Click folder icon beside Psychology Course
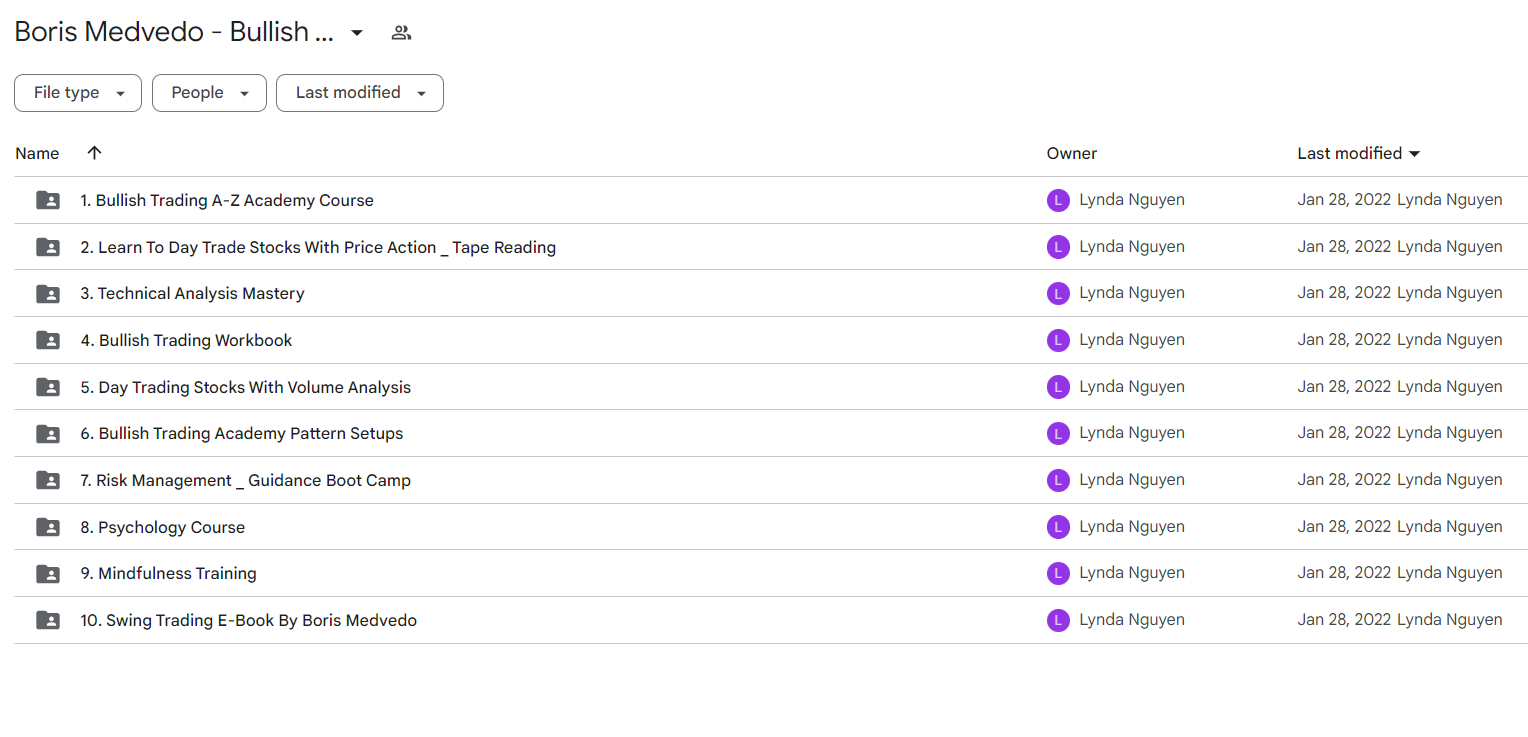Screen dimensions: 1528x737 coord(48,527)
